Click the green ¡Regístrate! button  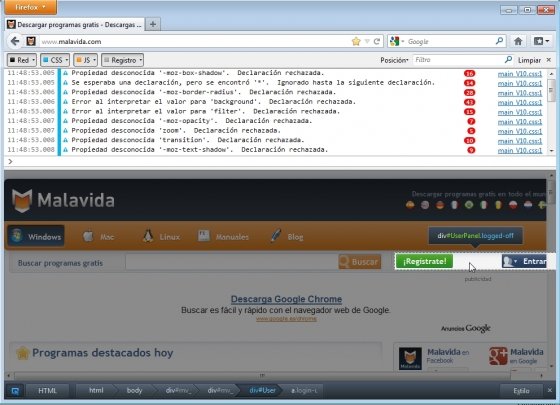pyautogui.click(x=424, y=261)
